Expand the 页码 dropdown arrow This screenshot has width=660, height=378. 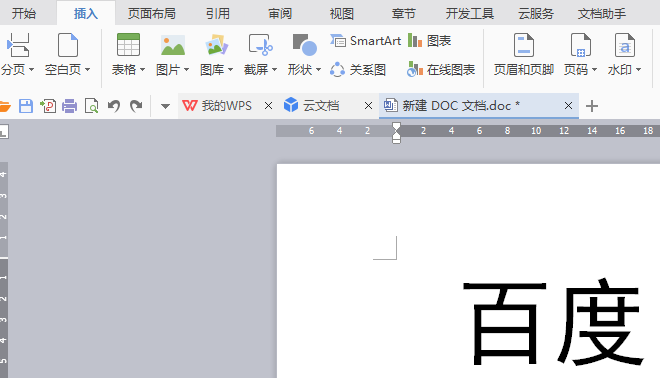(594, 69)
